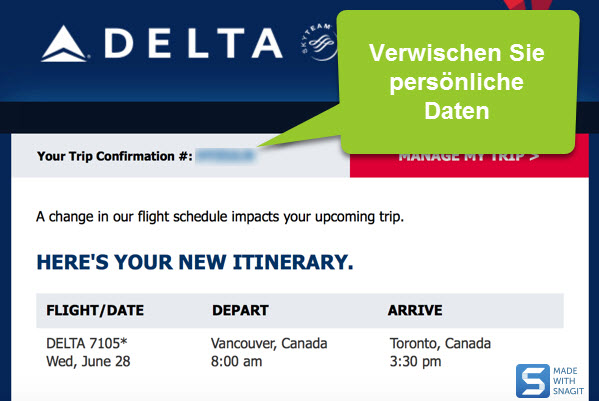Click the DELTA 7105* flight number
Image resolution: width=599 pixels, height=401 pixels.
[87, 343]
